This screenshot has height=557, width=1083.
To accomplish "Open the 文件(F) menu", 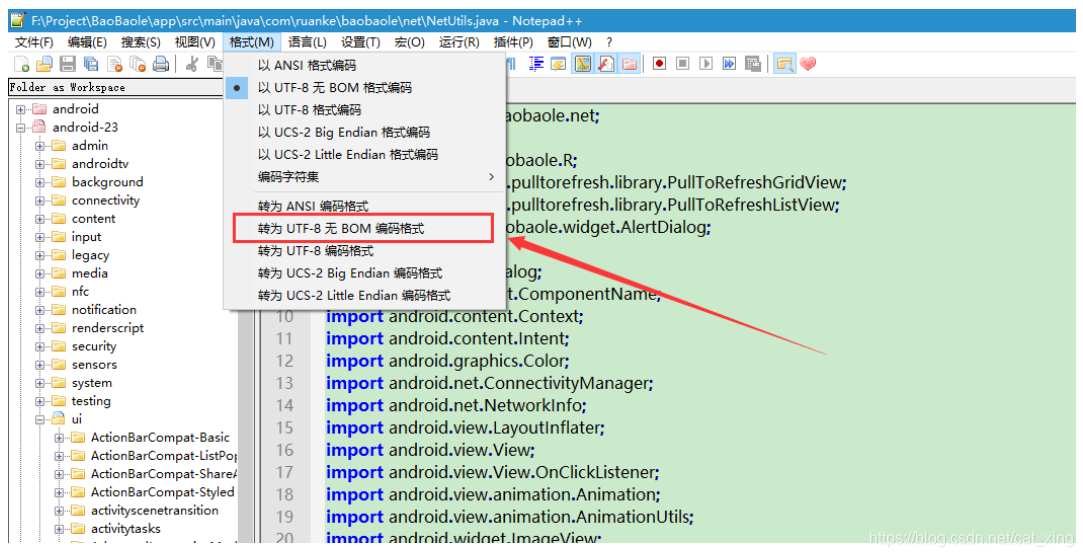I will [34, 42].
